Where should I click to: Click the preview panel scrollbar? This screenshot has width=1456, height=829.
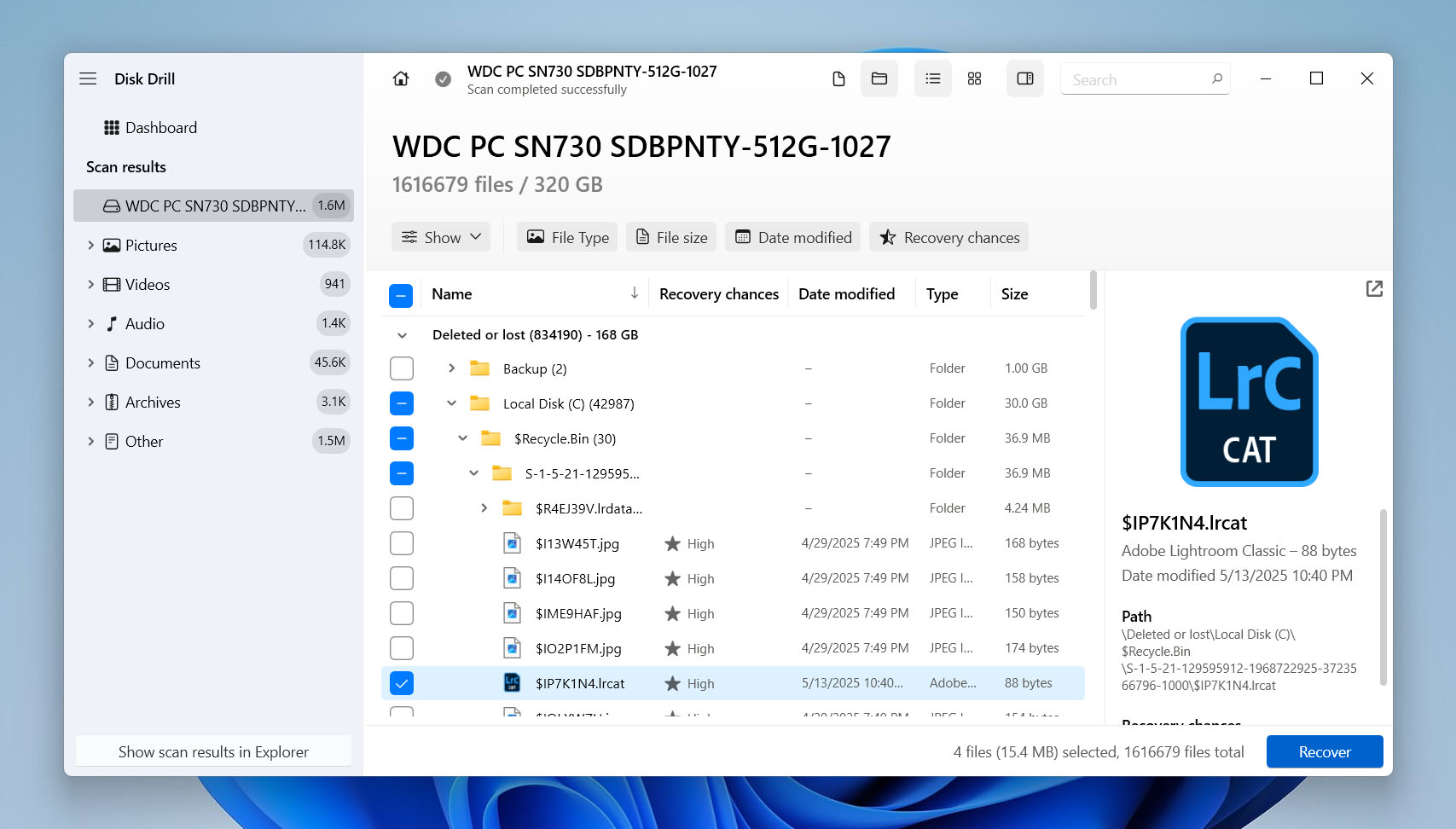[x=1383, y=597]
